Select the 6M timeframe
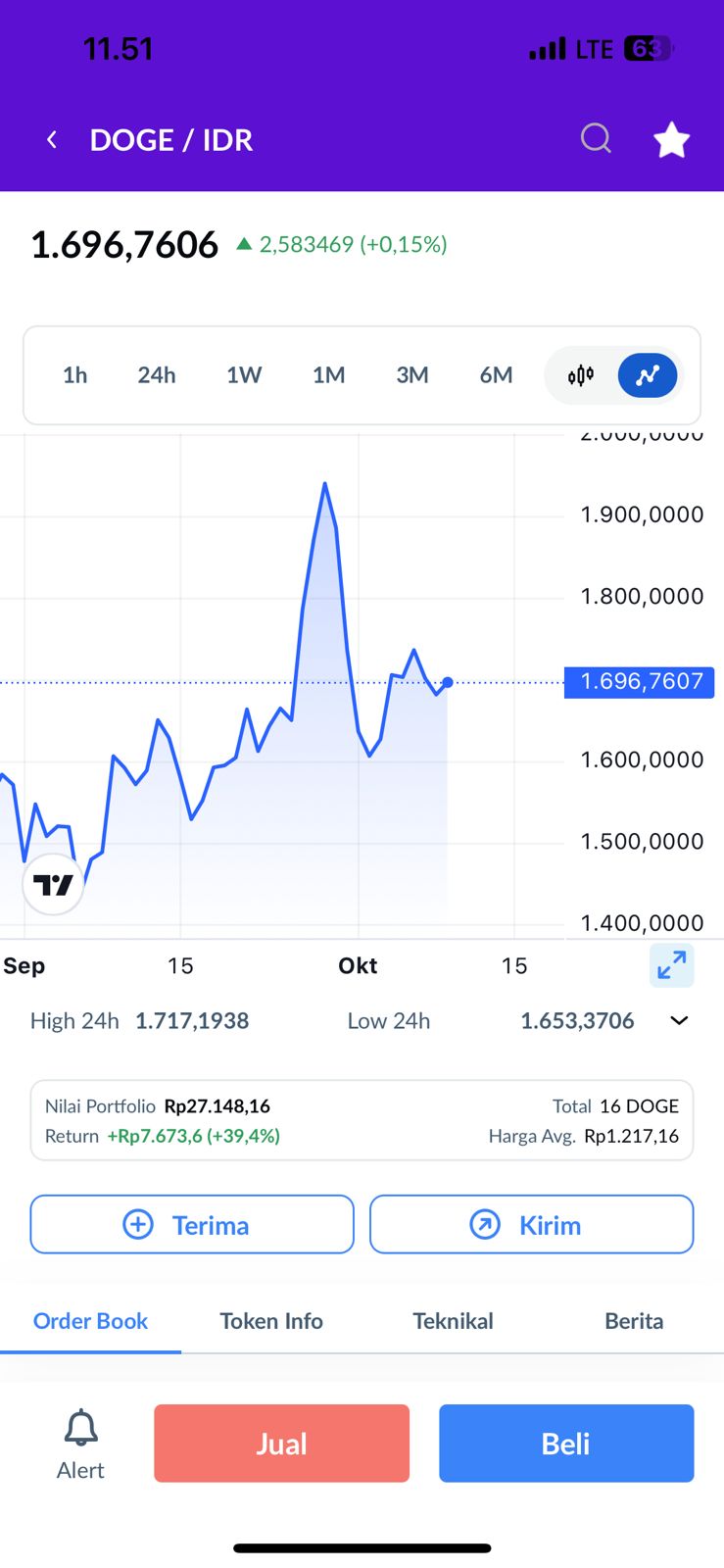Screen dimensions: 724x1568 496,375
